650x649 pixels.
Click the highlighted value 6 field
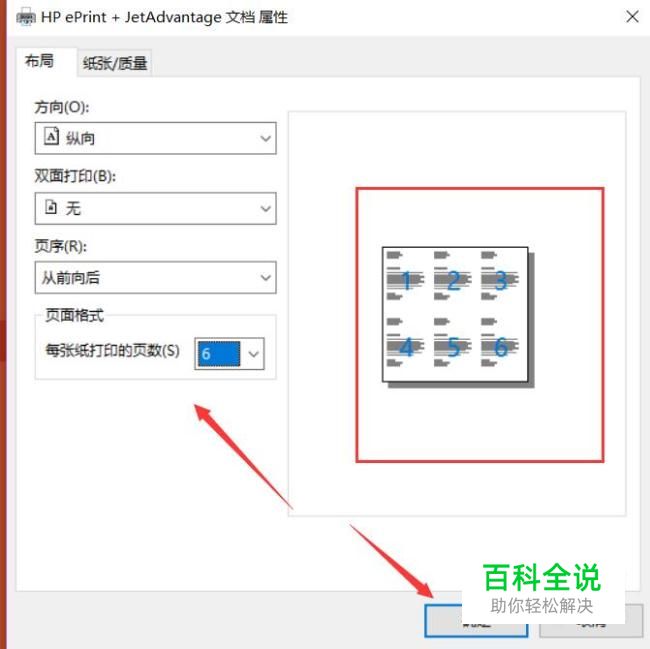pyautogui.click(x=219, y=354)
